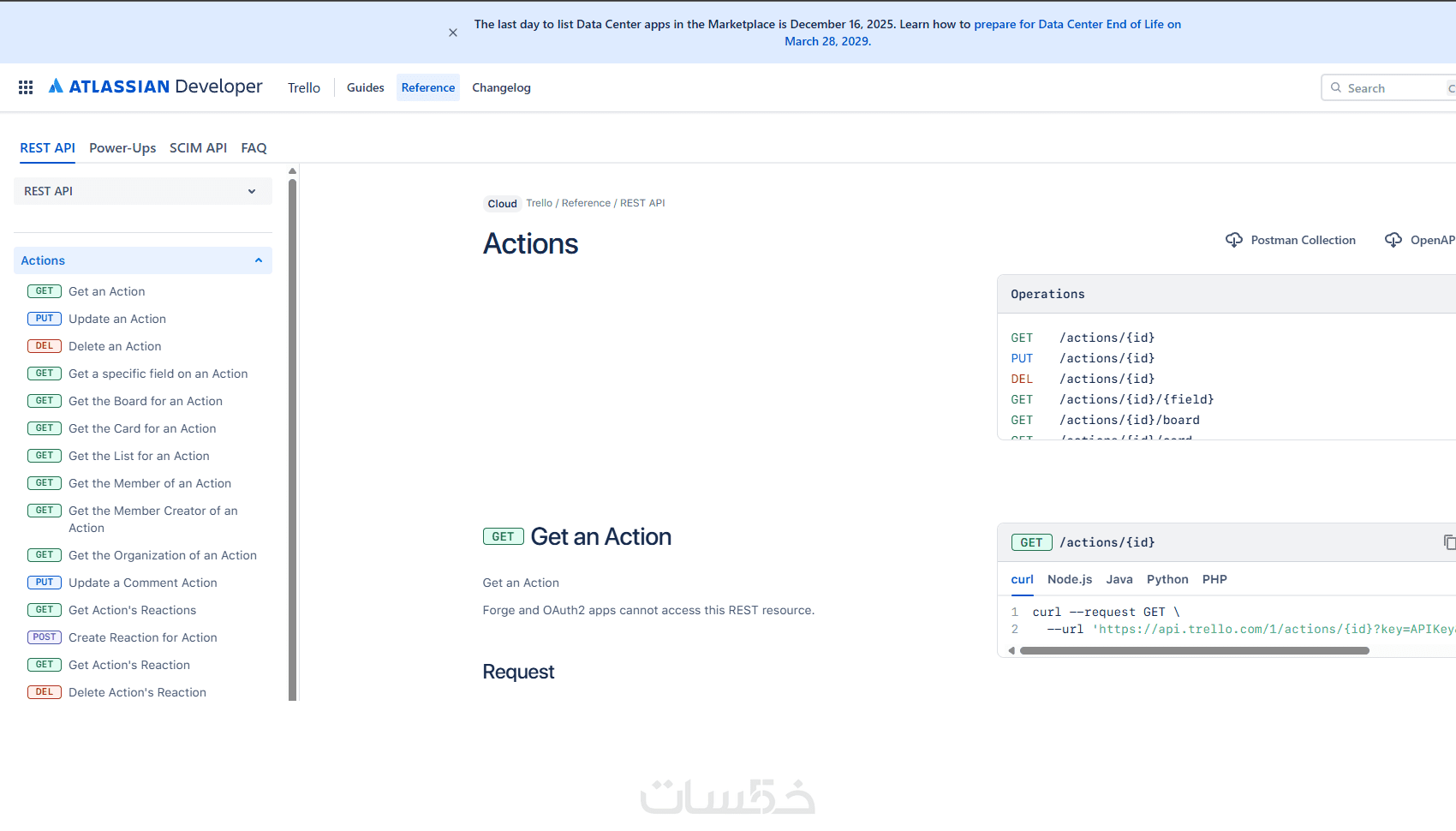Click the code scrollbar left arrow
Screen dimensions: 1456x831
pos(1011,650)
